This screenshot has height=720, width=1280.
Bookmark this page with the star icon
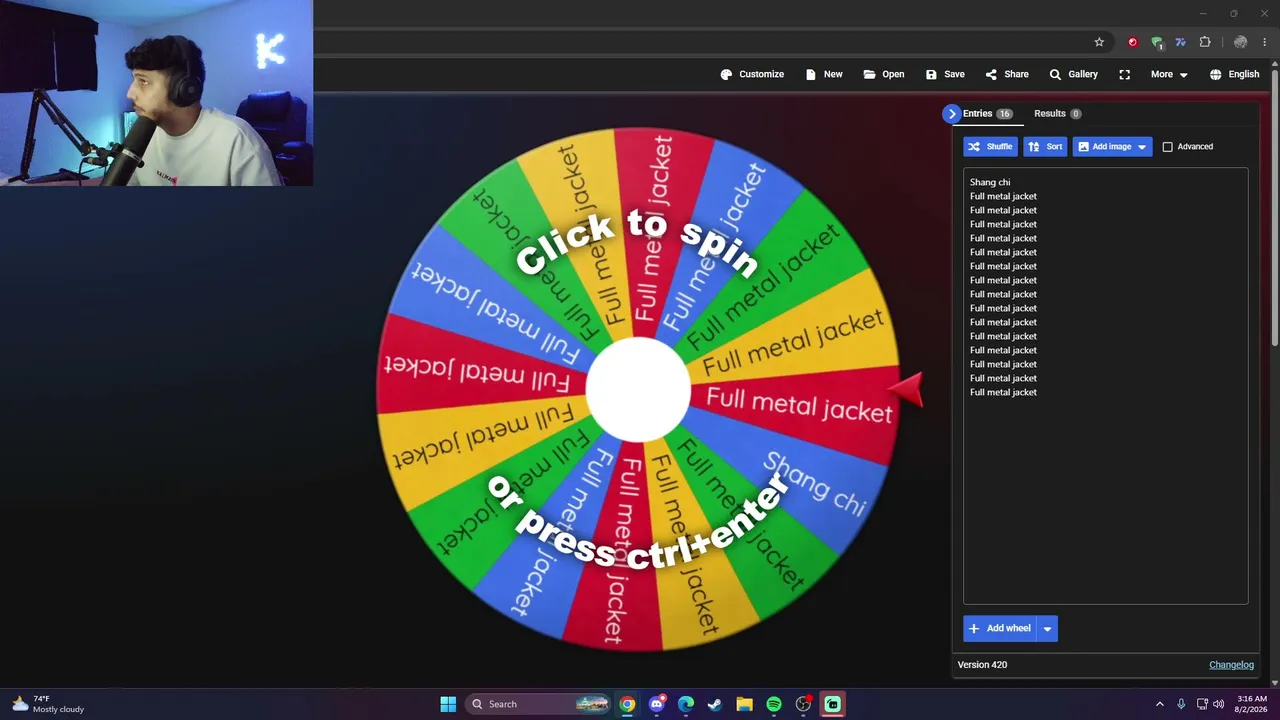point(1099,42)
